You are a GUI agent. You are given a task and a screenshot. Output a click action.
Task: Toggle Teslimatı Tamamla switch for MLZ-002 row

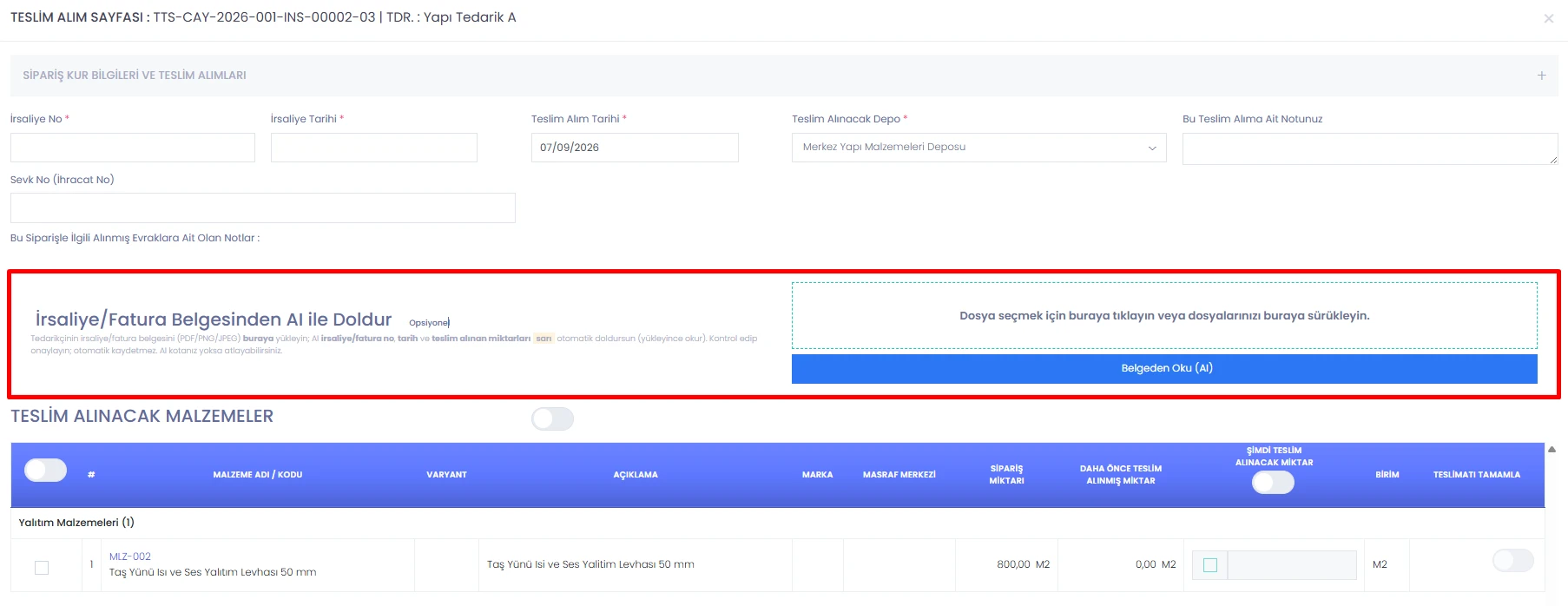1512,560
